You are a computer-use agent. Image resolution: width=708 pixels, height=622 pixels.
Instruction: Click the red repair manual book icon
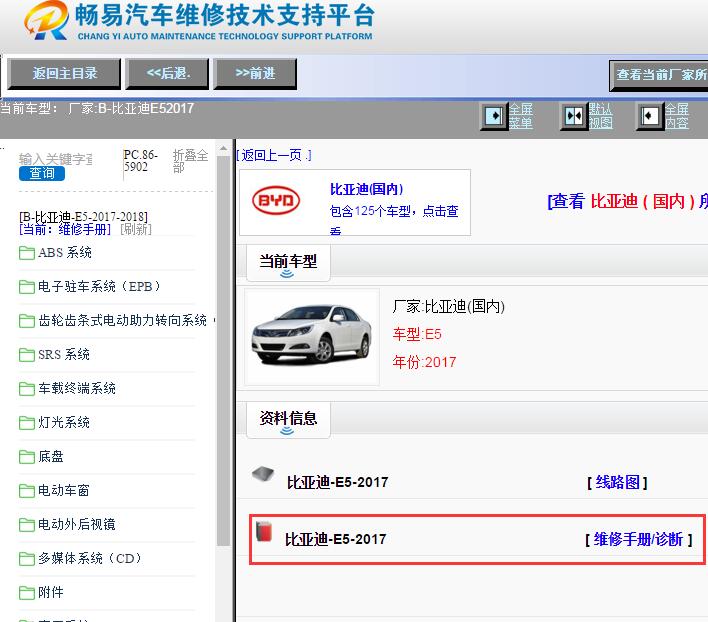(264, 531)
